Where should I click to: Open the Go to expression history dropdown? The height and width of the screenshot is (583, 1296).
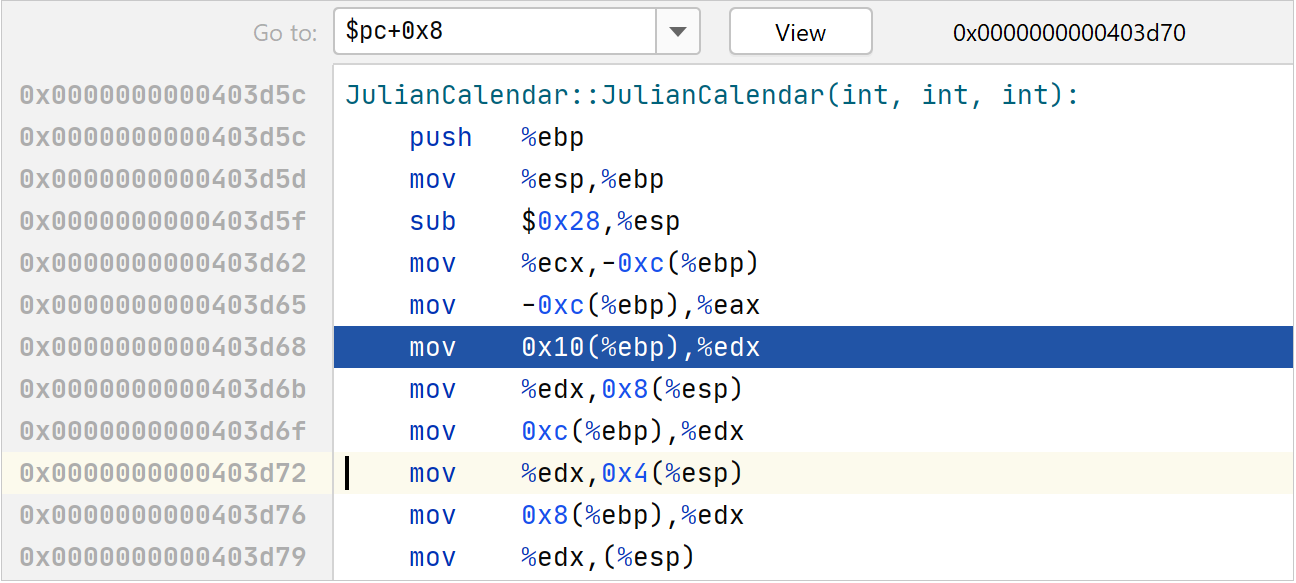tap(678, 31)
